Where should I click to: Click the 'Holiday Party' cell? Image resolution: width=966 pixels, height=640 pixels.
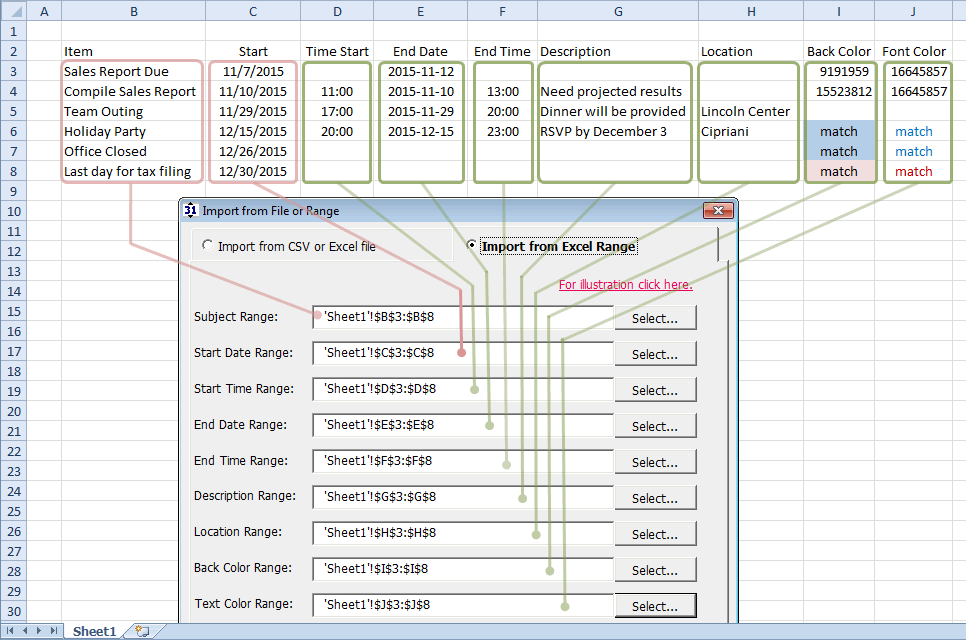pyautogui.click(x=105, y=131)
